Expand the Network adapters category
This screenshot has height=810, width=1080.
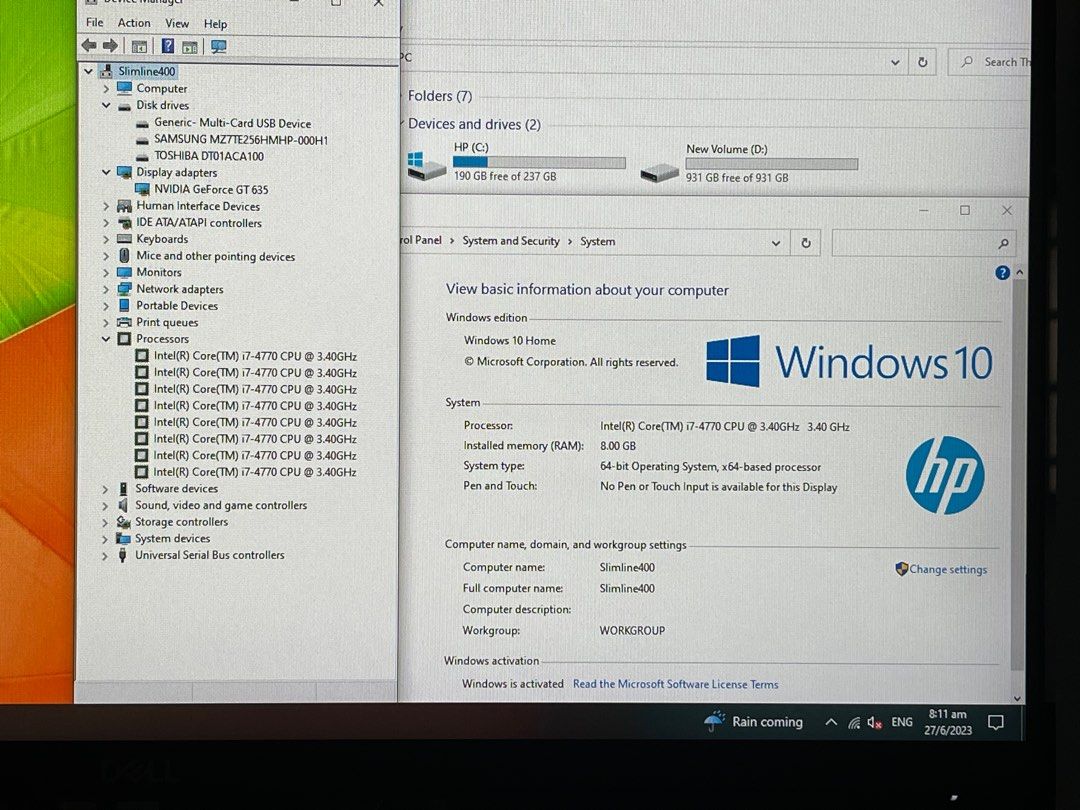coord(106,288)
